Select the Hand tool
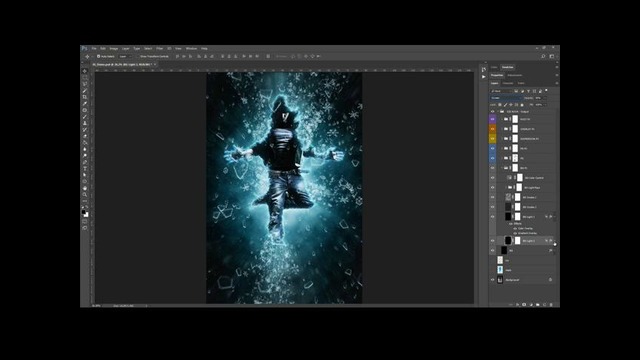640x360 pixels. click(85, 188)
